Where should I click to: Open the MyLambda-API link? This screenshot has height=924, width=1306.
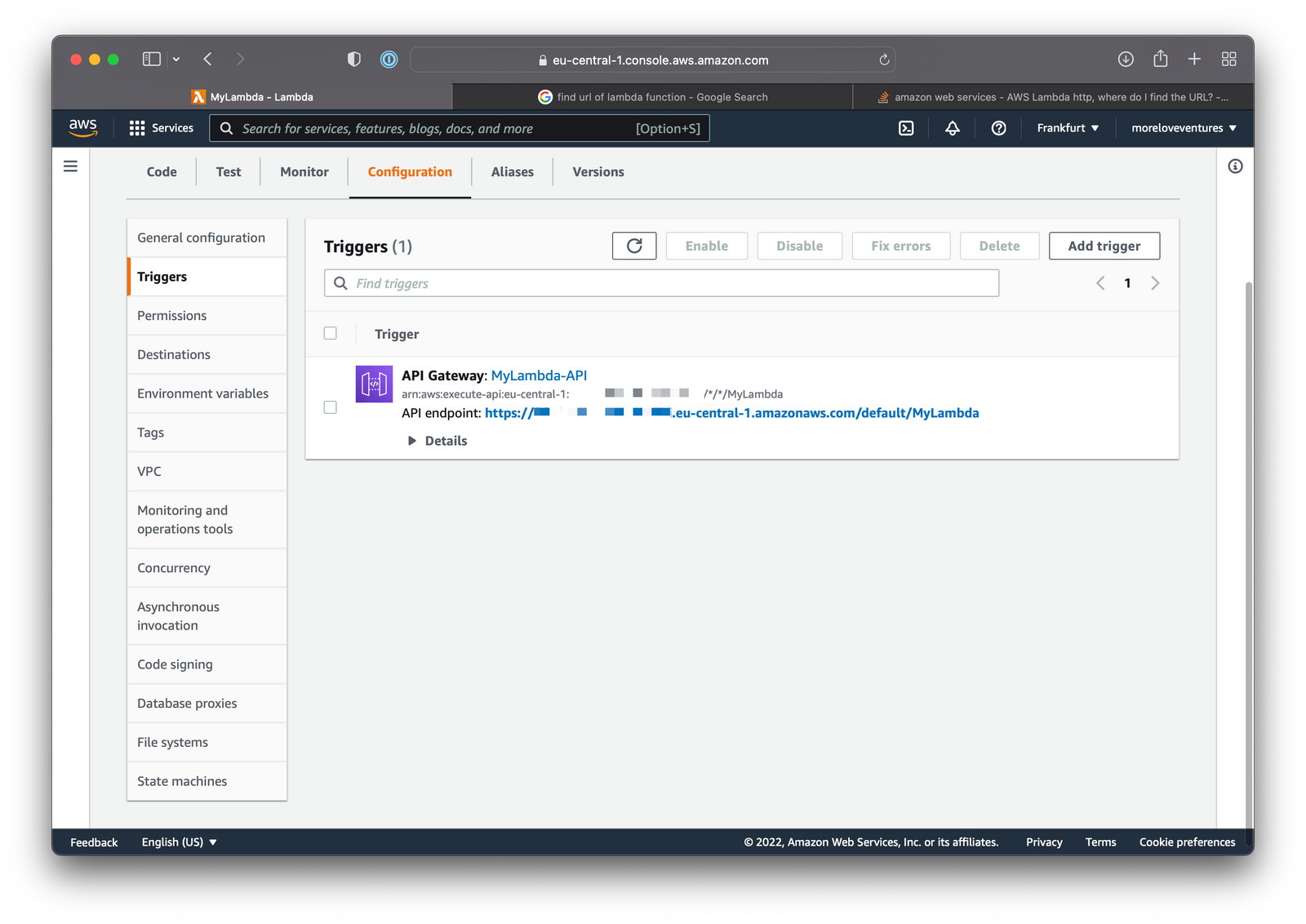click(539, 375)
